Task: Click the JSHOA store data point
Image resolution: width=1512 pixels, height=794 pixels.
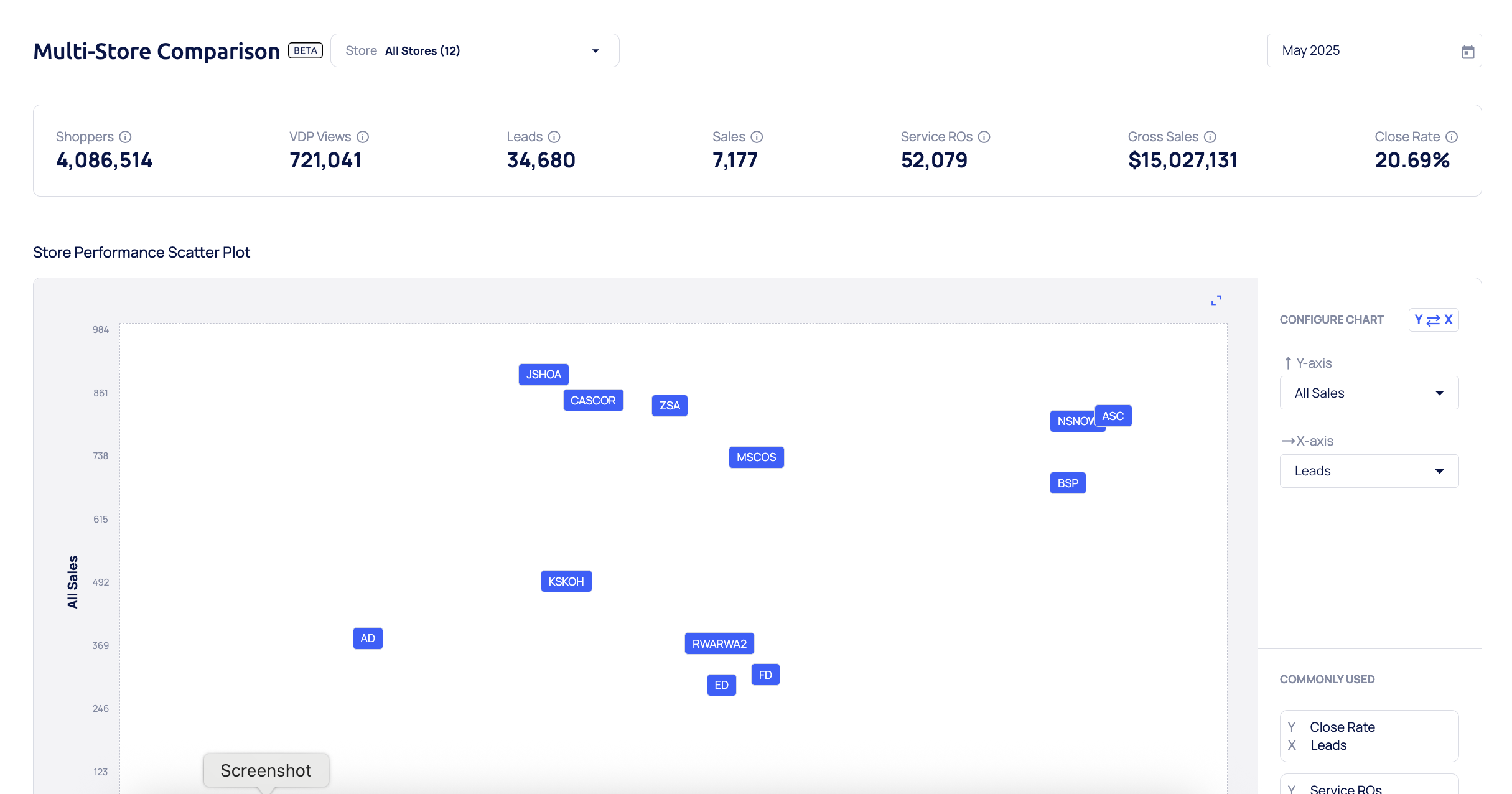Action: (543, 375)
